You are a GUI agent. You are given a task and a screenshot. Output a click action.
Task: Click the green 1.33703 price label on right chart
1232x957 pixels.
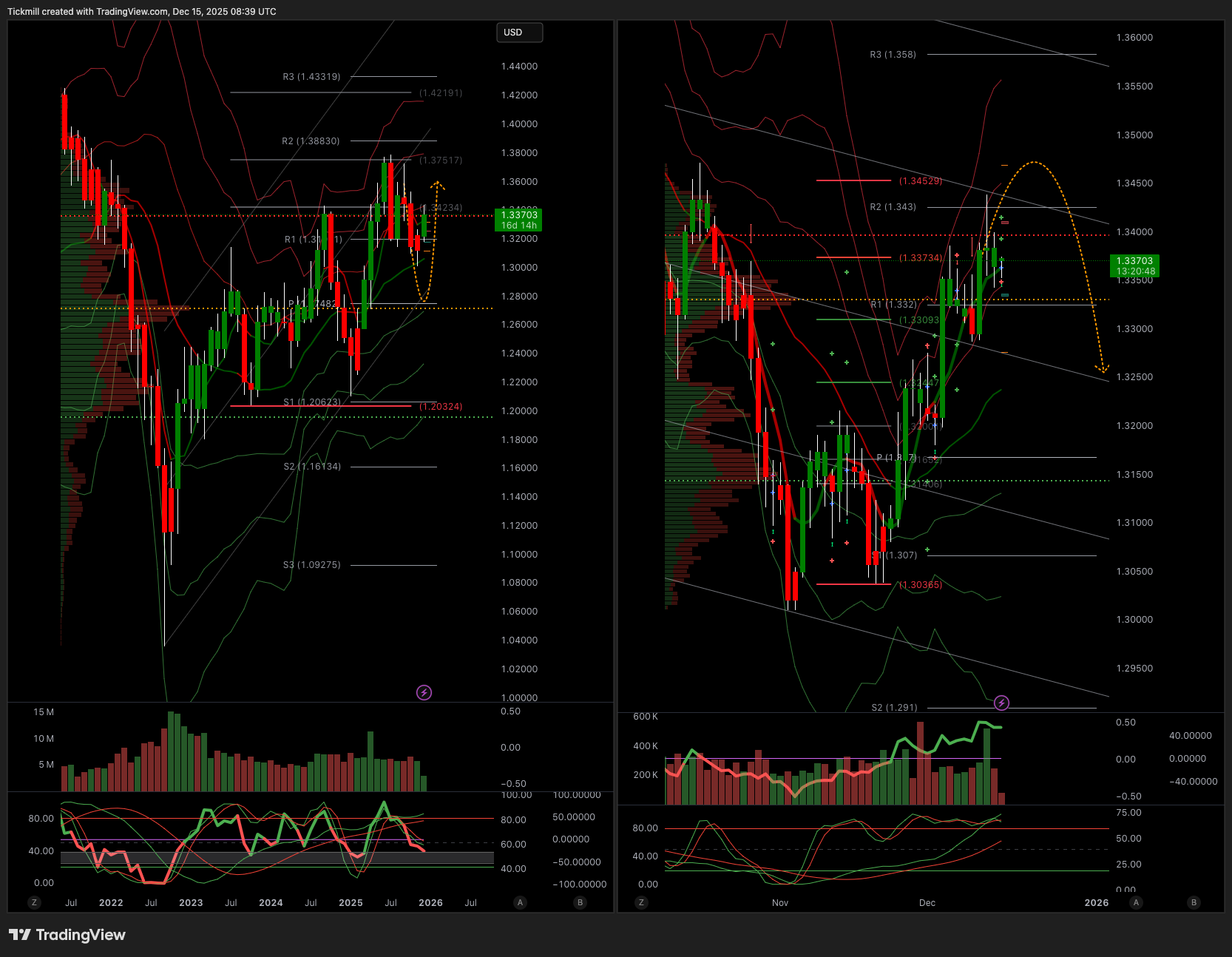click(x=1134, y=266)
